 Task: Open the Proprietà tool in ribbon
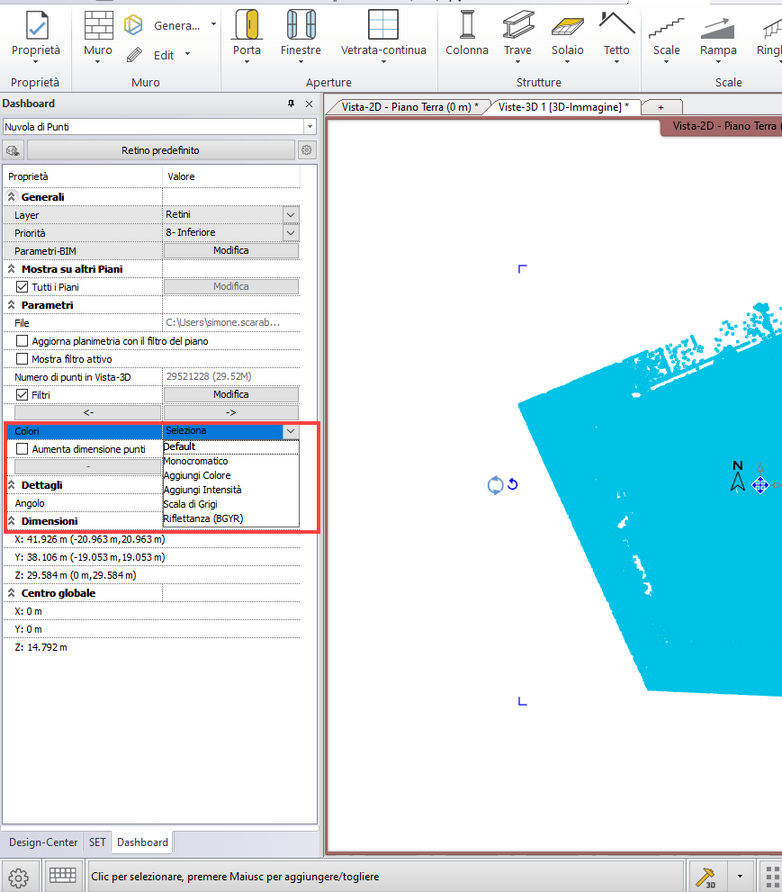[x=36, y=35]
